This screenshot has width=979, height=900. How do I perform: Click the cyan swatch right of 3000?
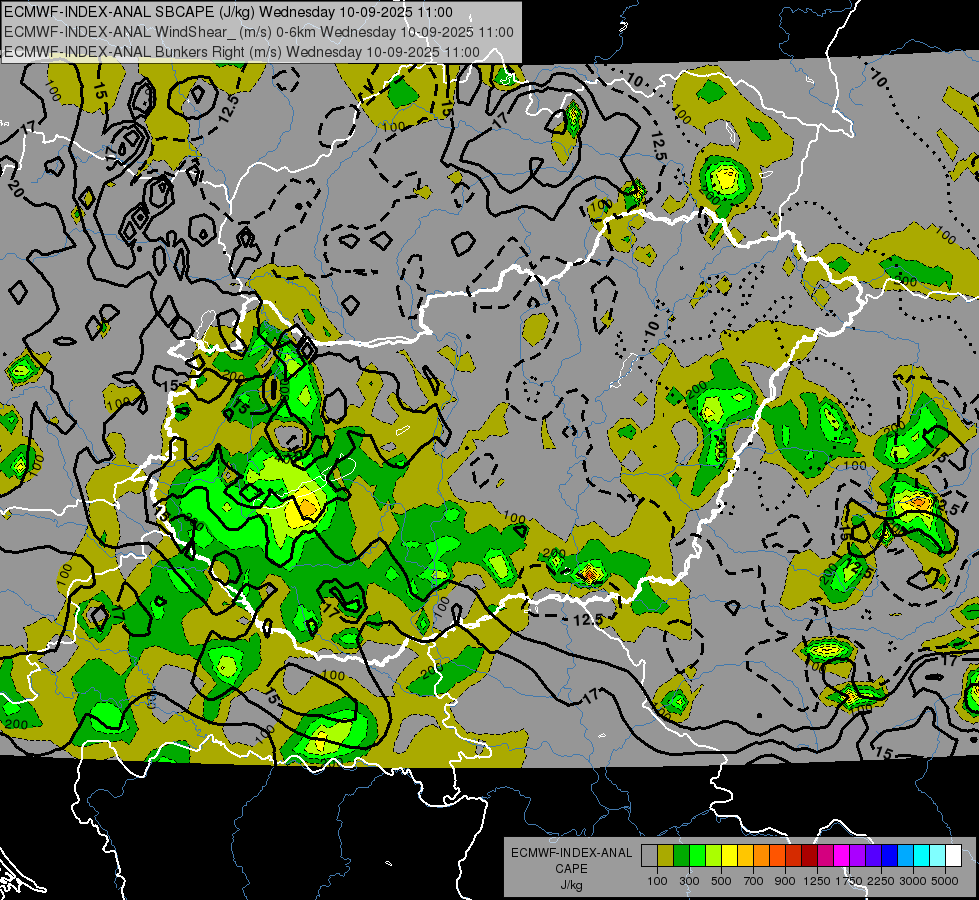[922, 856]
